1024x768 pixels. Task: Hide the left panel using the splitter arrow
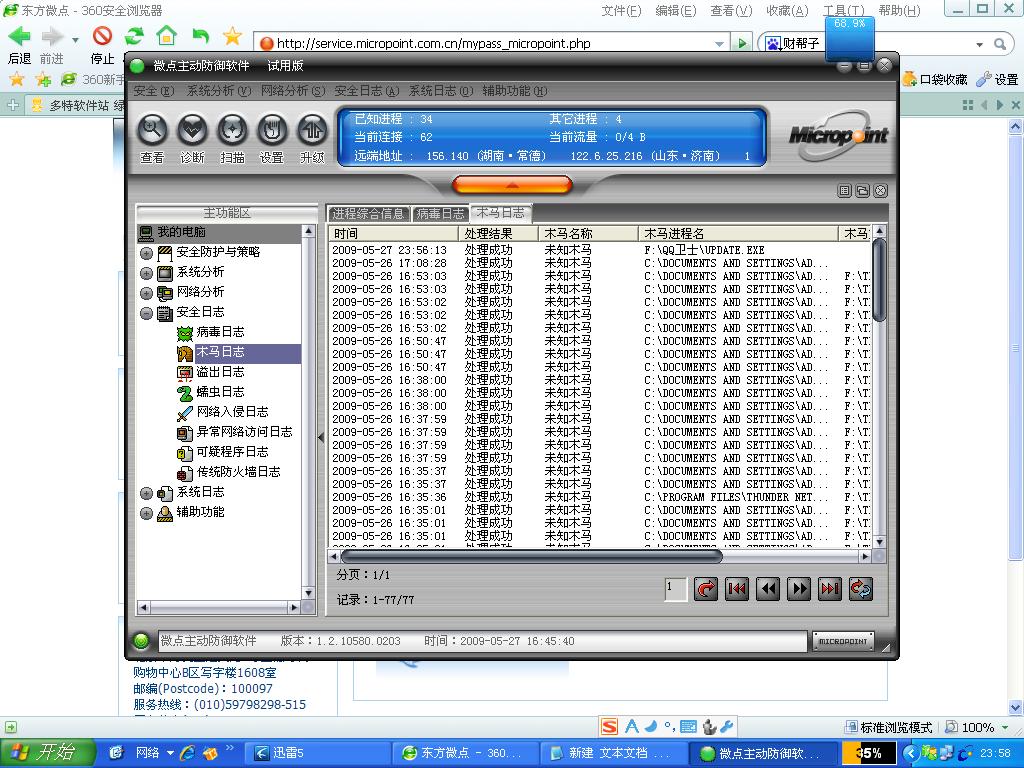(x=321, y=437)
